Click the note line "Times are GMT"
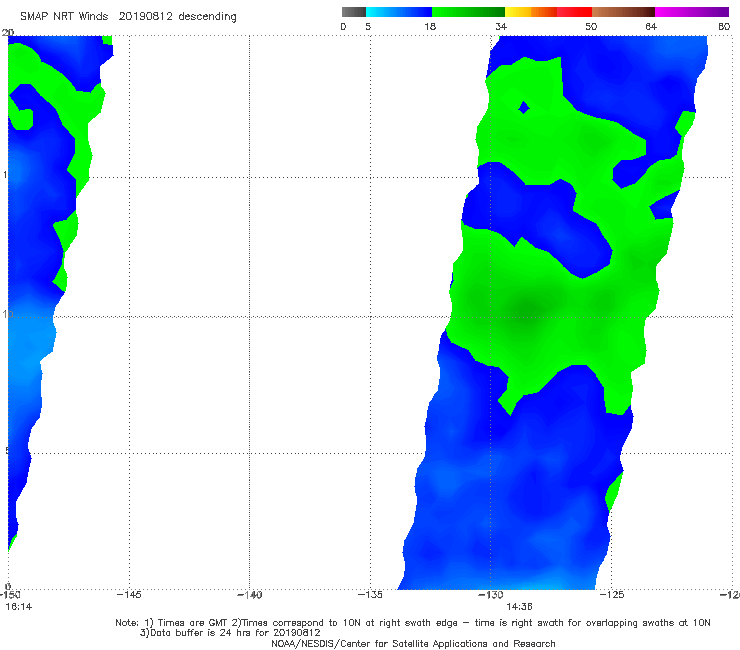740x650 pixels. click(193, 623)
